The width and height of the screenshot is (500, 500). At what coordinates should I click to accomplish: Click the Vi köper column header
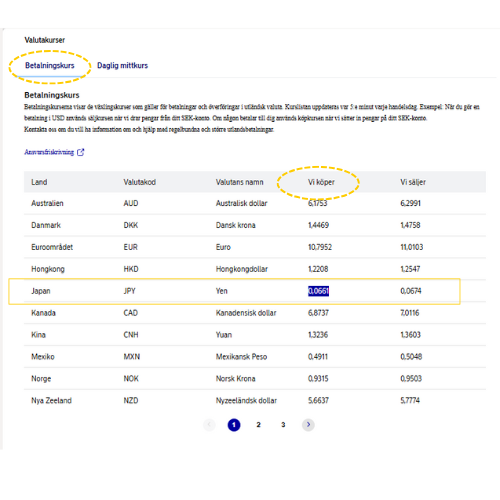pos(321,182)
